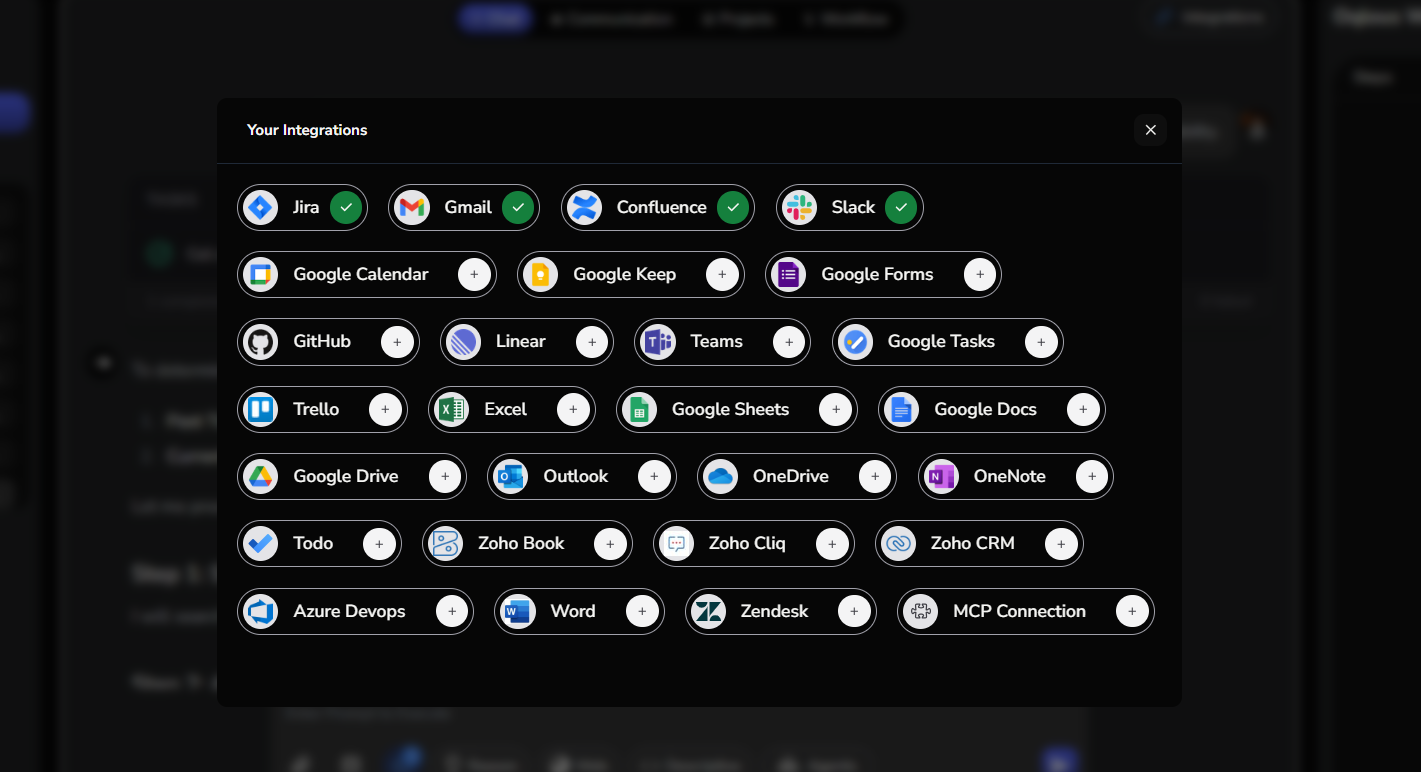
Task: Click the Confluence logo icon
Action: coord(584,208)
